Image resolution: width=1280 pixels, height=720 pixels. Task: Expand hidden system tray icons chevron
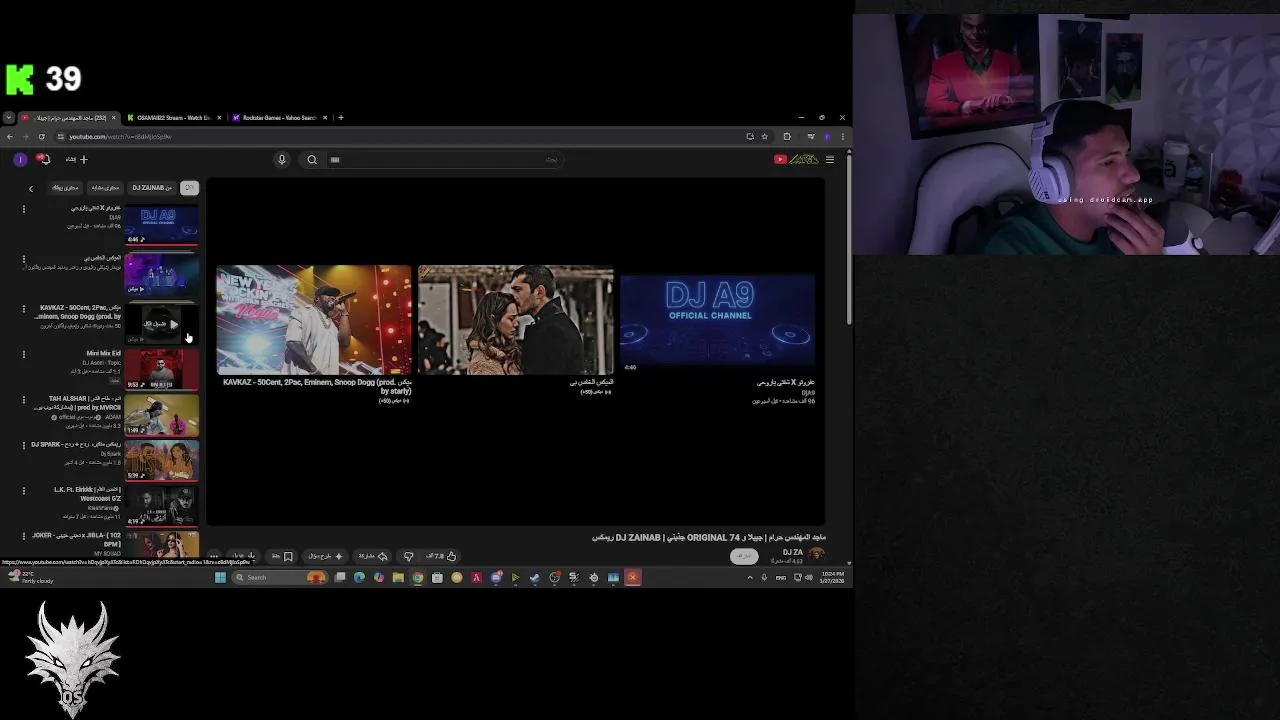tap(750, 577)
